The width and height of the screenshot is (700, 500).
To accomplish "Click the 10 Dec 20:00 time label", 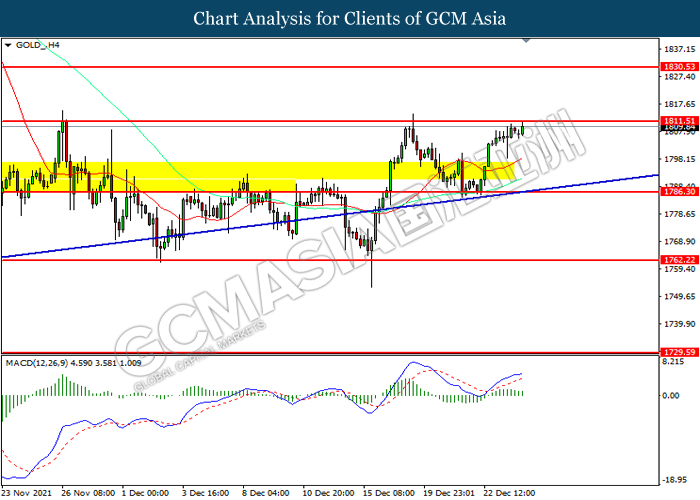I will tap(328, 493).
